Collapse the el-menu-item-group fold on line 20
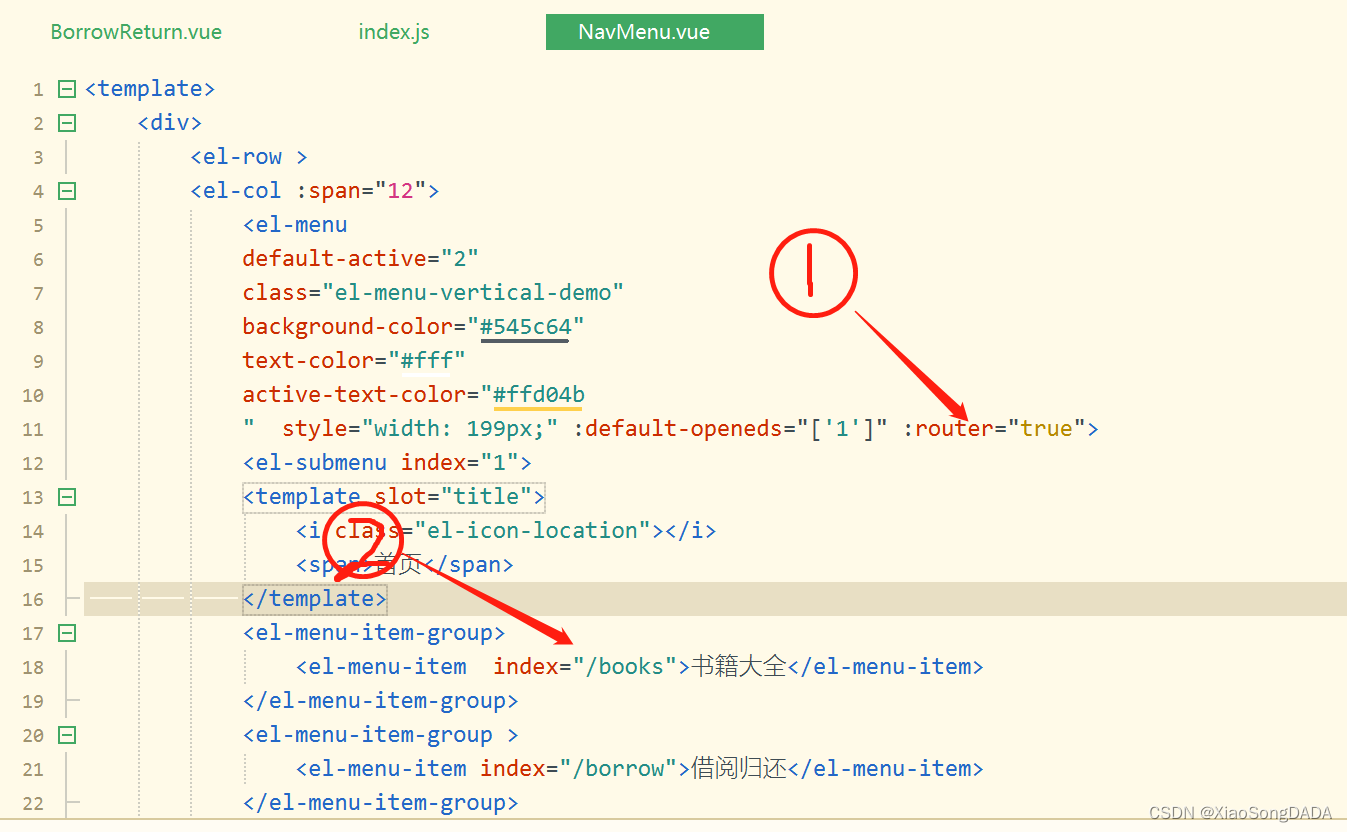Image resolution: width=1347 pixels, height=832 pixels. [x=67, y=735]
